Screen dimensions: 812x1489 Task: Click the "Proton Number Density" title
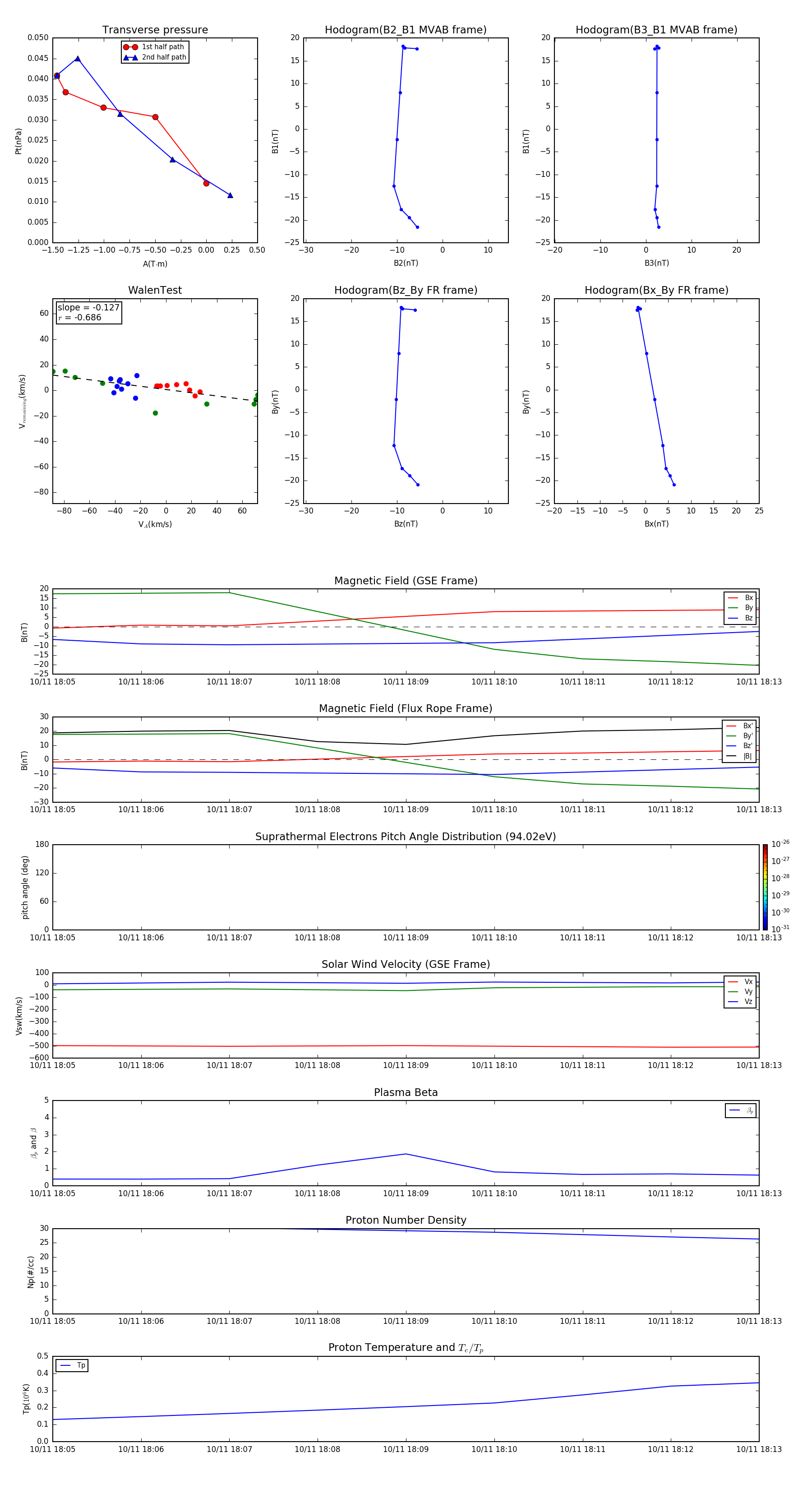pyautogui.click(x=406, y=1220)
